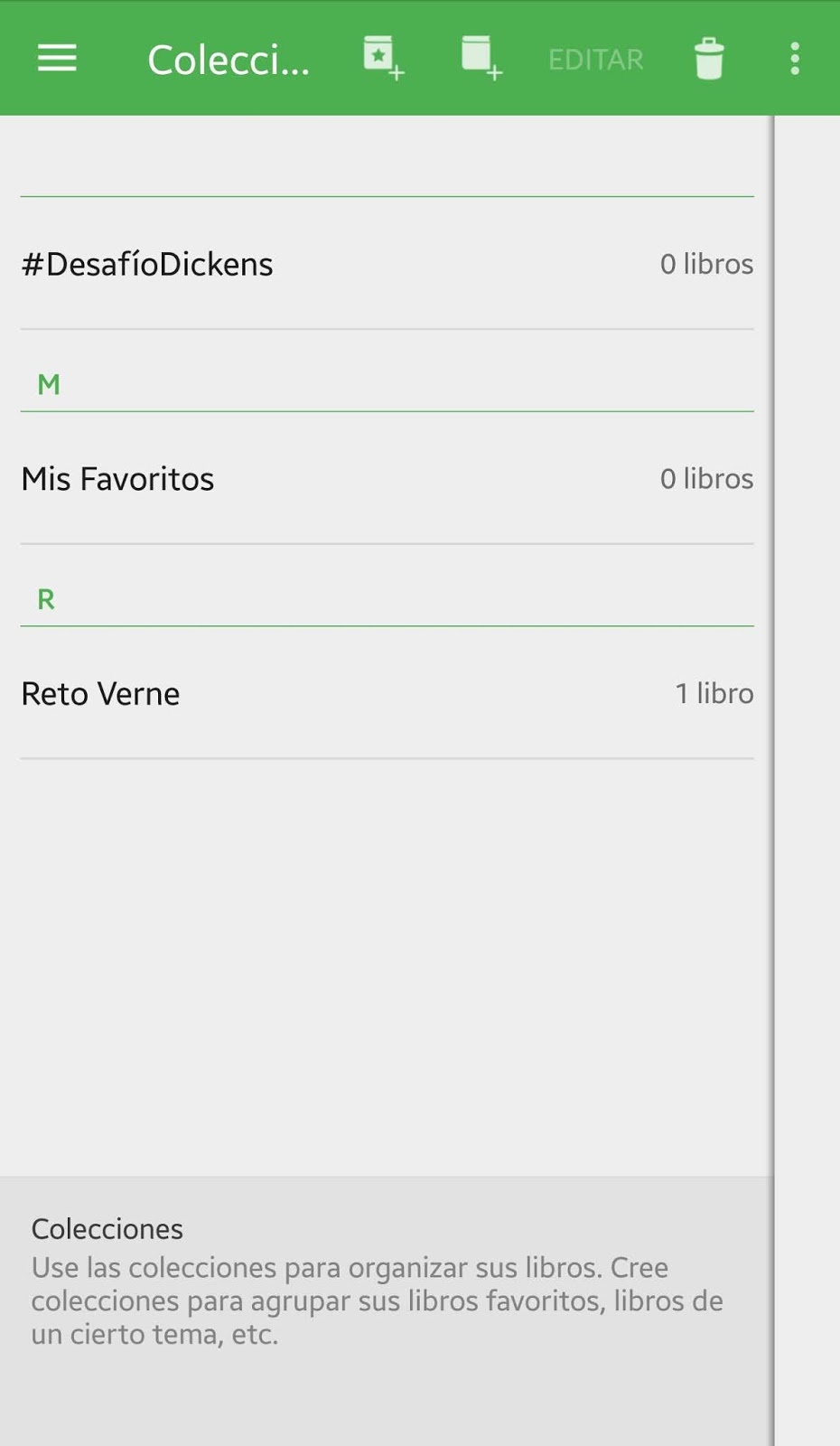Tap the trash delete icon
This screenshot has height=1446, width=840.
coord(709,59)
